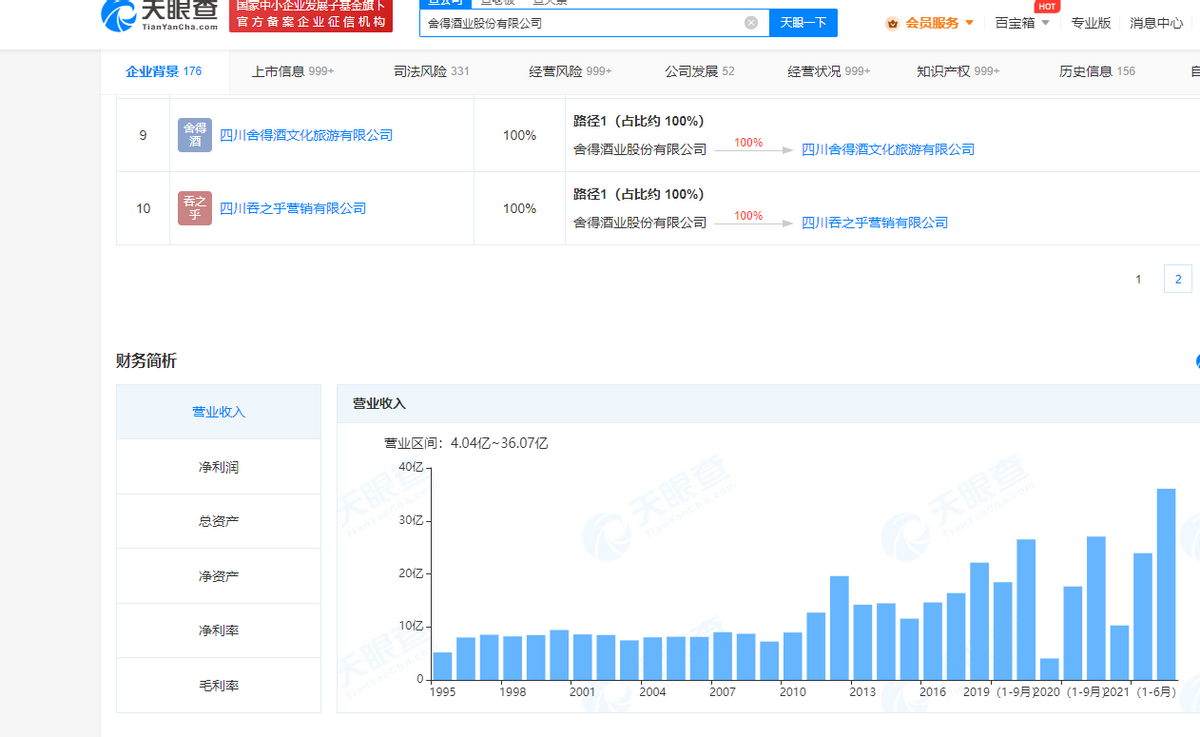Go to pagination page 1
This screenshot has width=1200, height=737.
(1138, 279)
